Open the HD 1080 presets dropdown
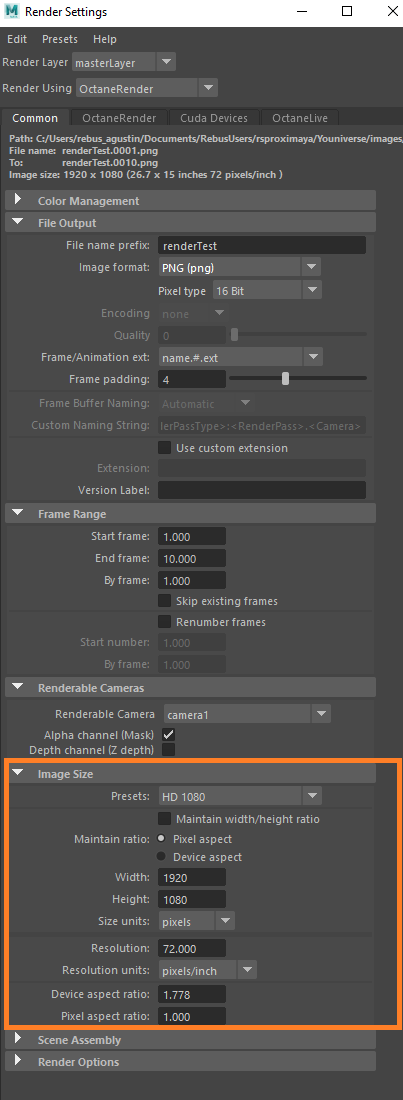403x1100 pixels. coord(240,796)
